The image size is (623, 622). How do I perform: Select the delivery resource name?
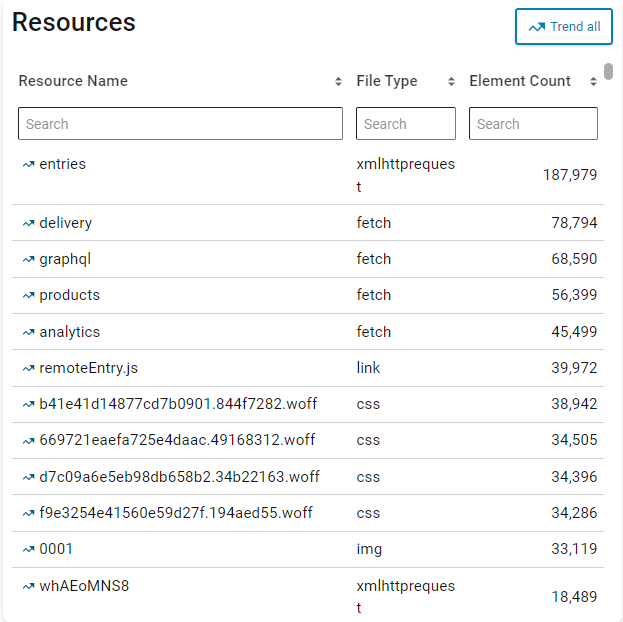(x=66, y=223)
